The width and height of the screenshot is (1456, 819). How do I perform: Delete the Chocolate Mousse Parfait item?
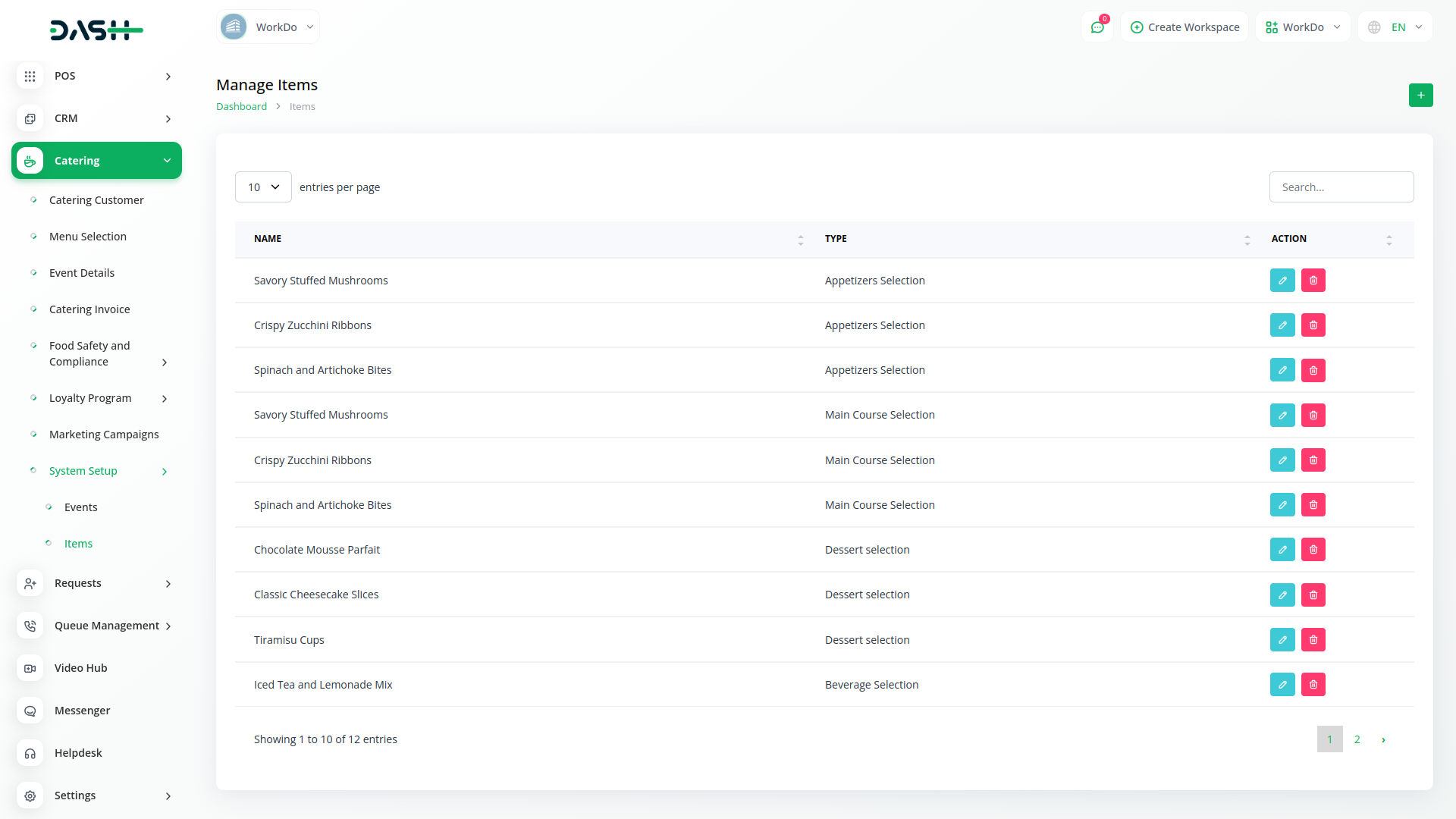click(x=1313, y=550)
